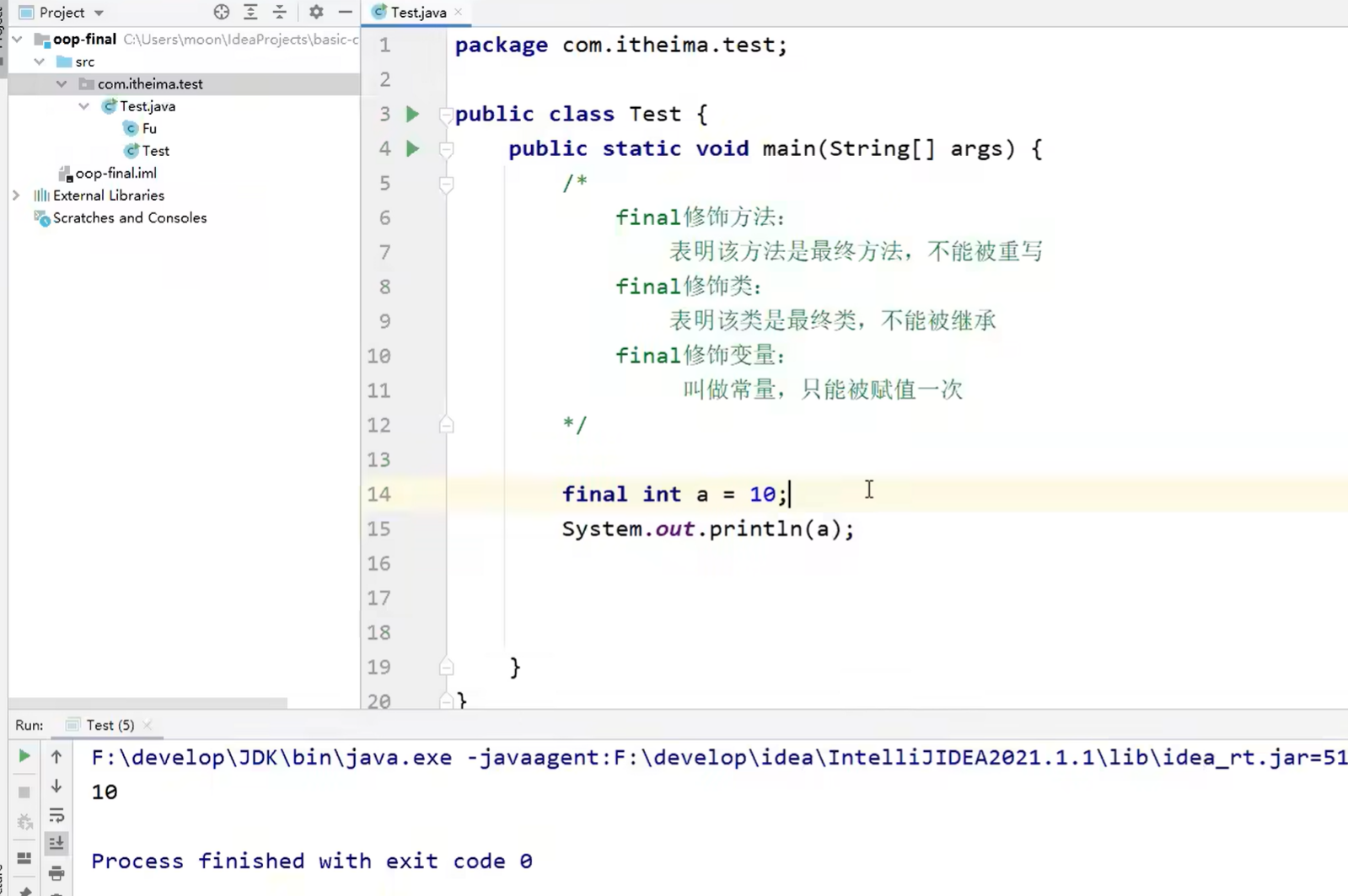This screenshot has width=1348, height=896.
Task: Expand the External Libraries node
Action: 16,196
